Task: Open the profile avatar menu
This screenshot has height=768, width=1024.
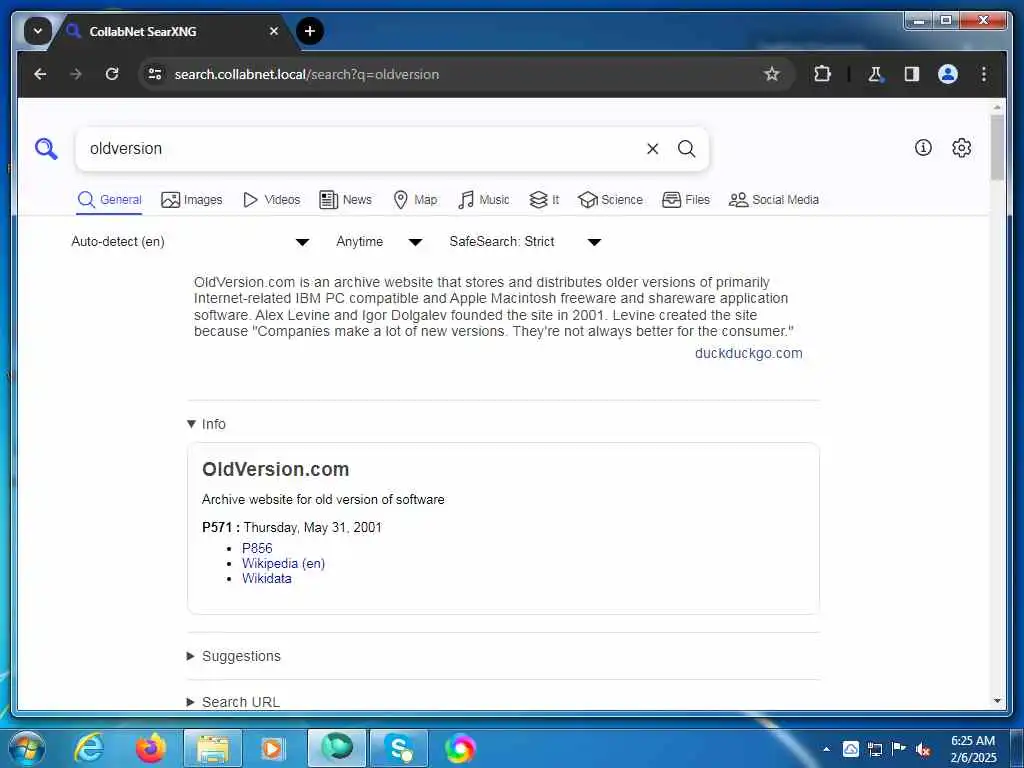Action: [x=948, y=74]
